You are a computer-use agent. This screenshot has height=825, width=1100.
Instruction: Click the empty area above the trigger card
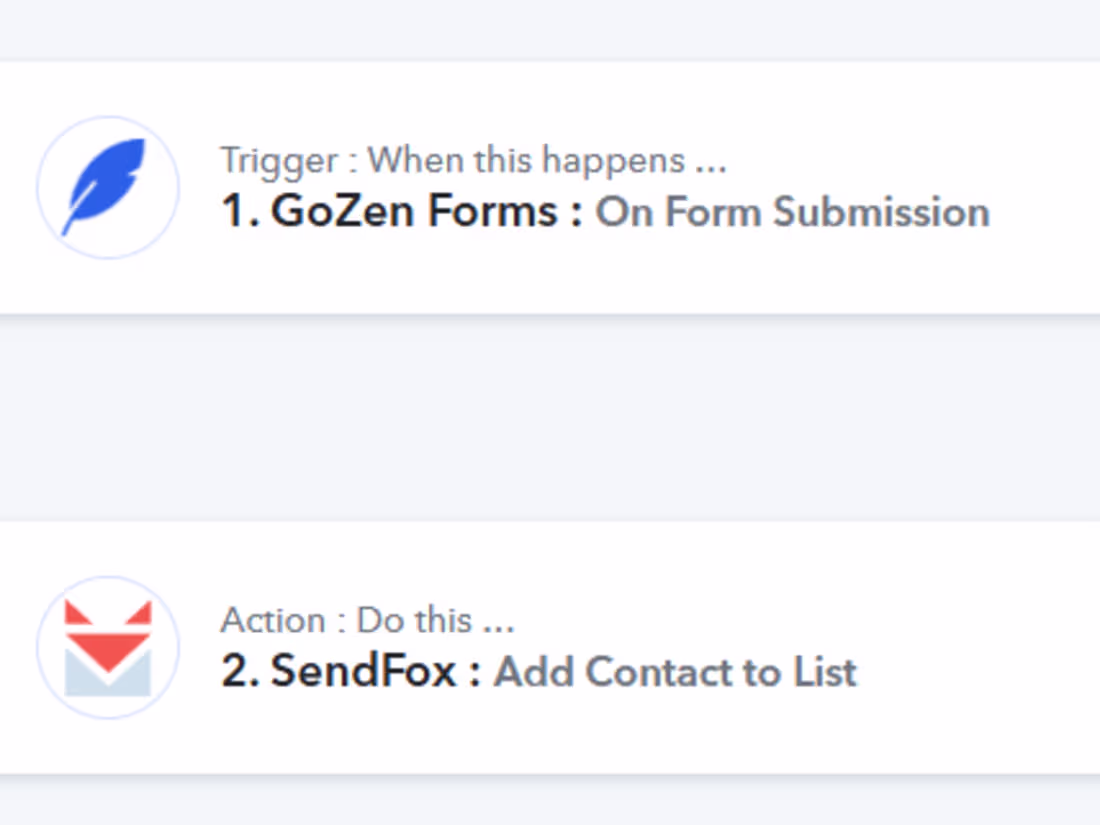550,28
